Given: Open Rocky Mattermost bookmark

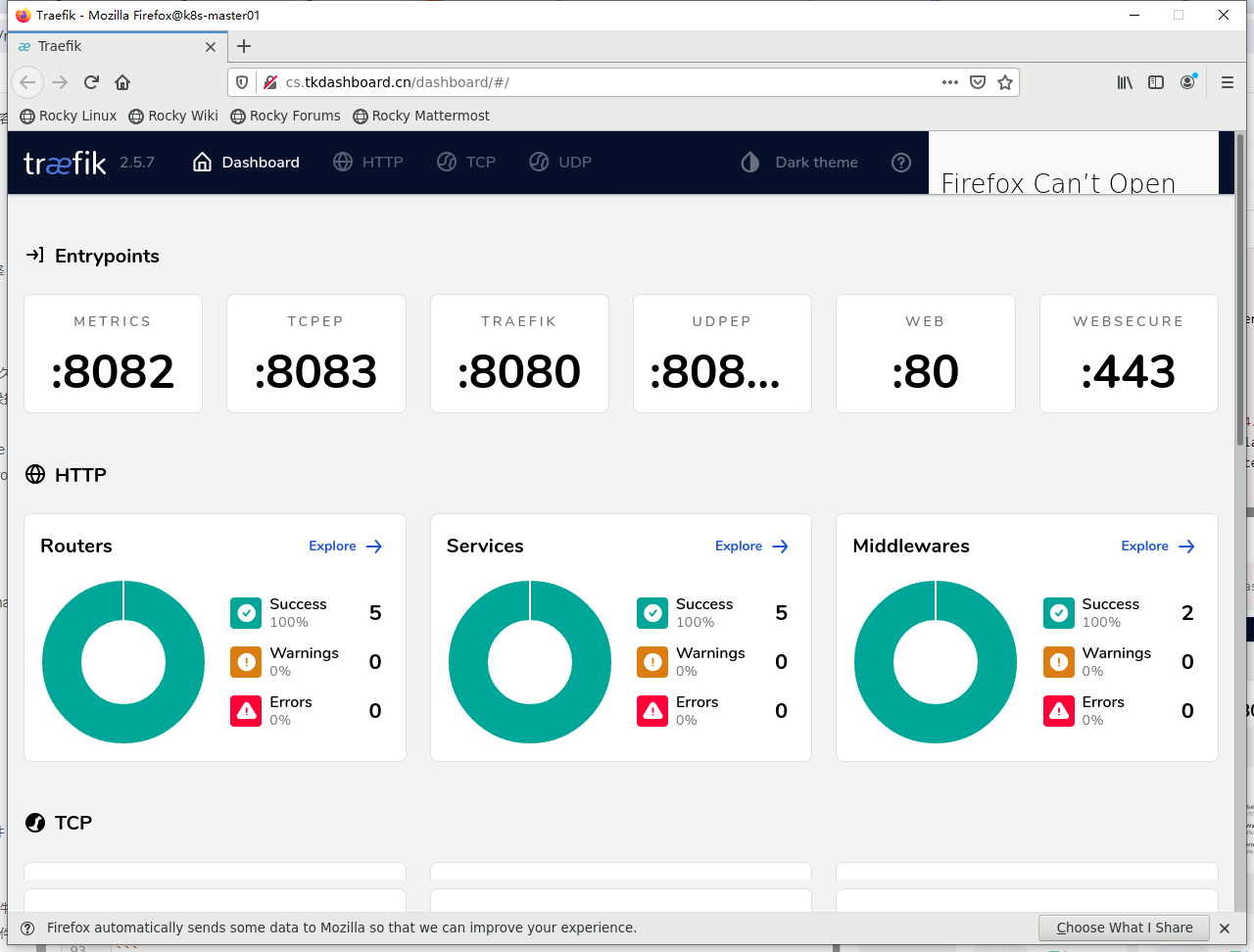Looking at the screenshot, I should 421,116.
